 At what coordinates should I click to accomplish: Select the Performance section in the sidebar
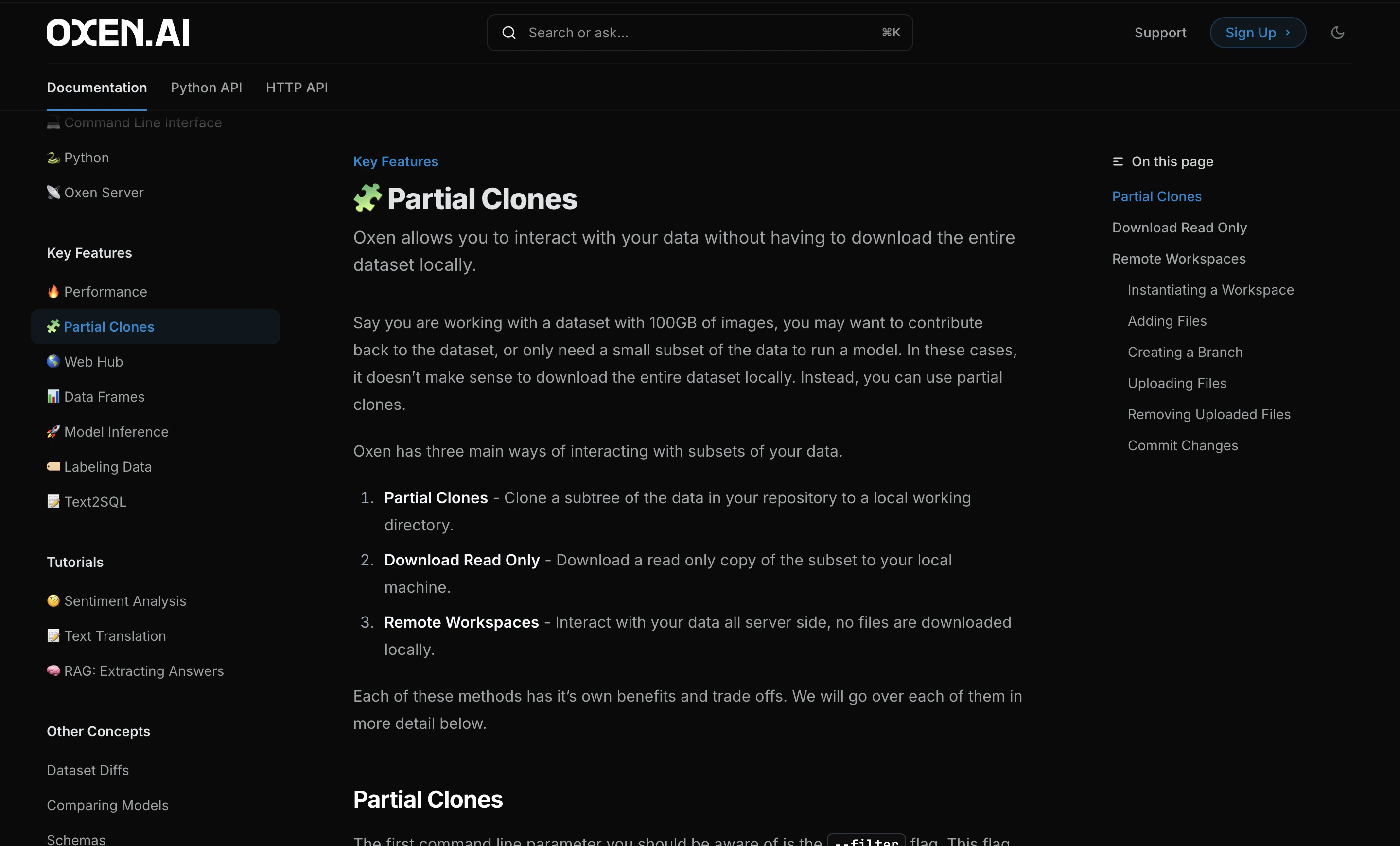pyautogui.click(x=105, y=291)
